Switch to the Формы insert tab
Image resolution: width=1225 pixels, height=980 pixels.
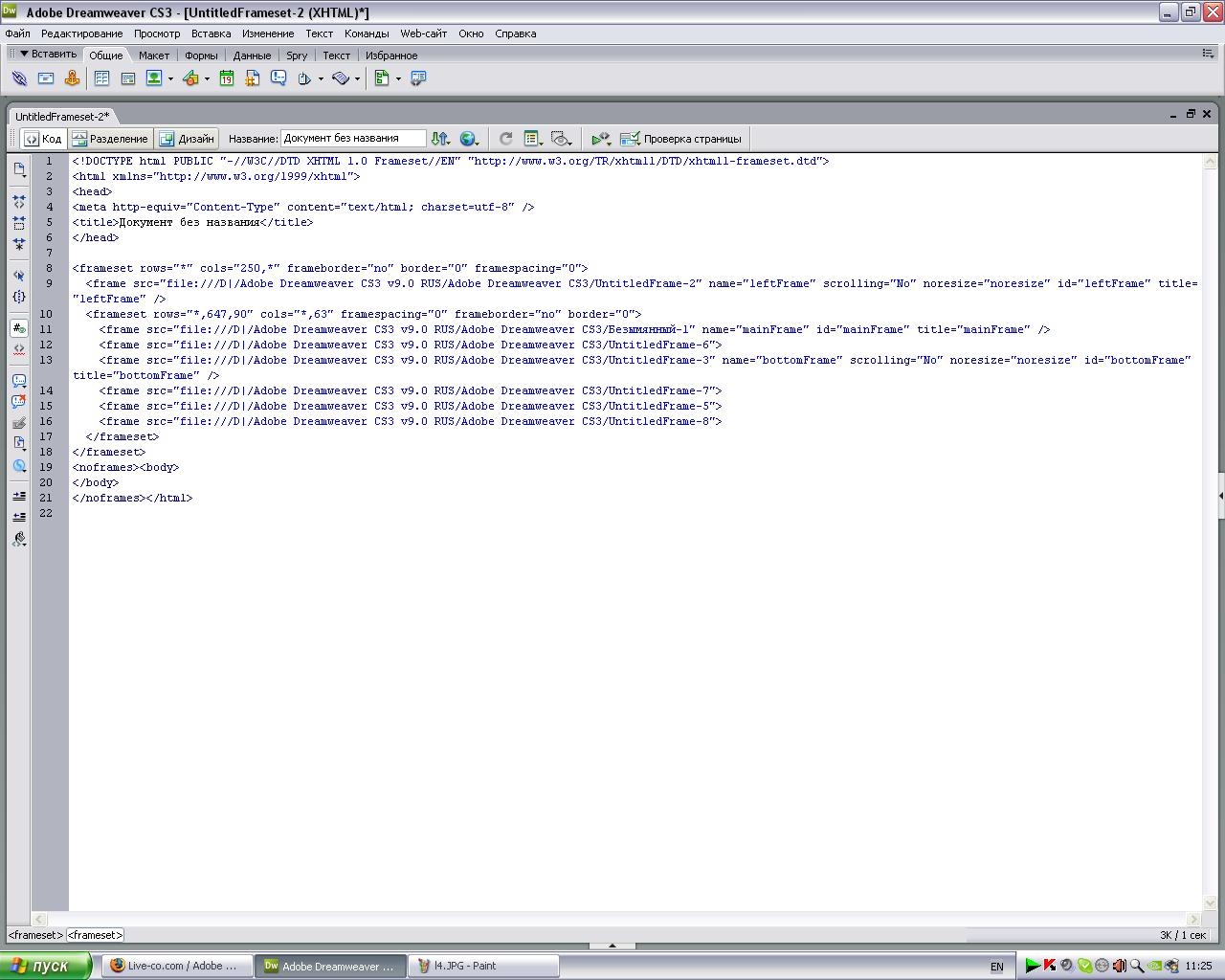click(x=201, y=56)
